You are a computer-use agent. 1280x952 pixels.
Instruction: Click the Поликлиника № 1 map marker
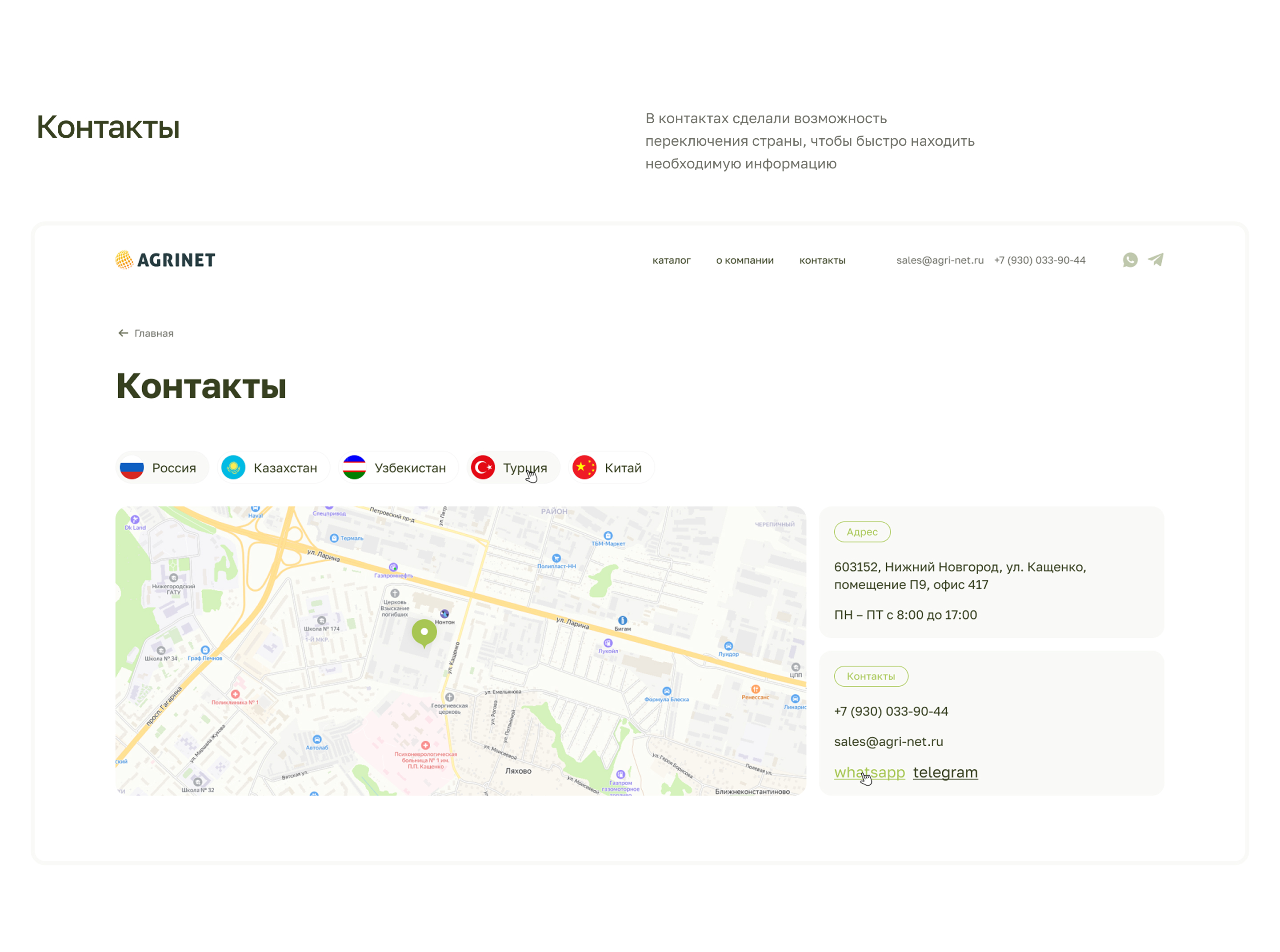click(x=235, y=694)
